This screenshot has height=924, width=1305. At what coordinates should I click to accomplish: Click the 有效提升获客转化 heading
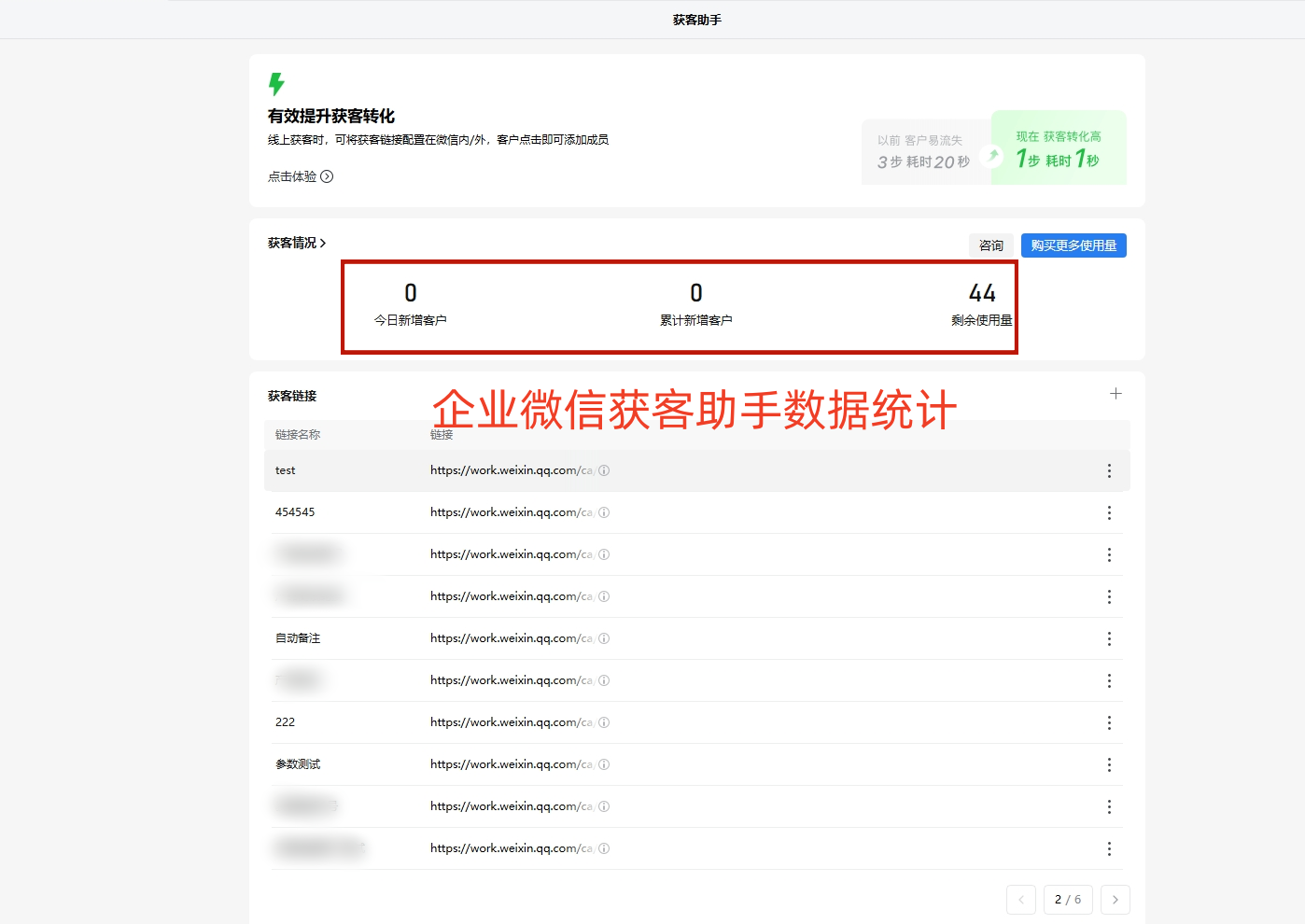331,116
